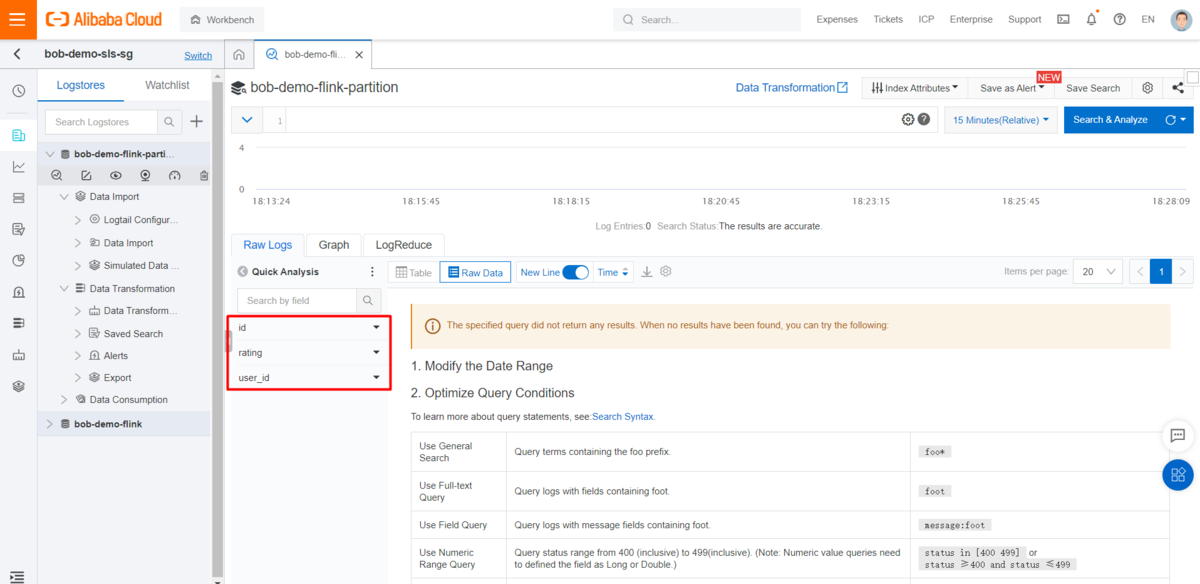The image size is (1200, 584).
Task: Click the Switch project link
Action: (x=198, y=56)
